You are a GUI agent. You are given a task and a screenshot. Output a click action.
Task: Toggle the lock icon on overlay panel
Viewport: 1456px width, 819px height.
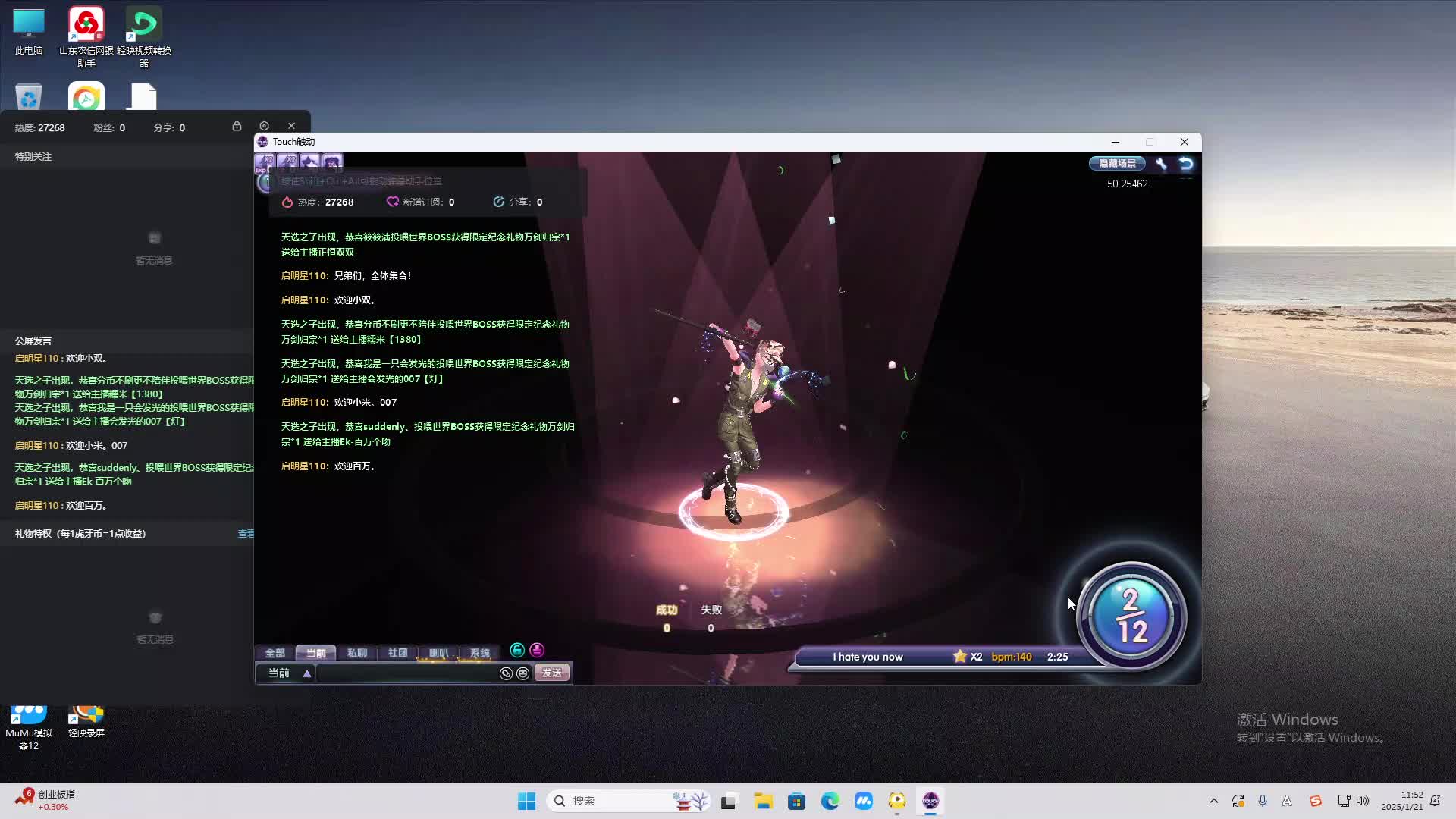coord(237,126)
